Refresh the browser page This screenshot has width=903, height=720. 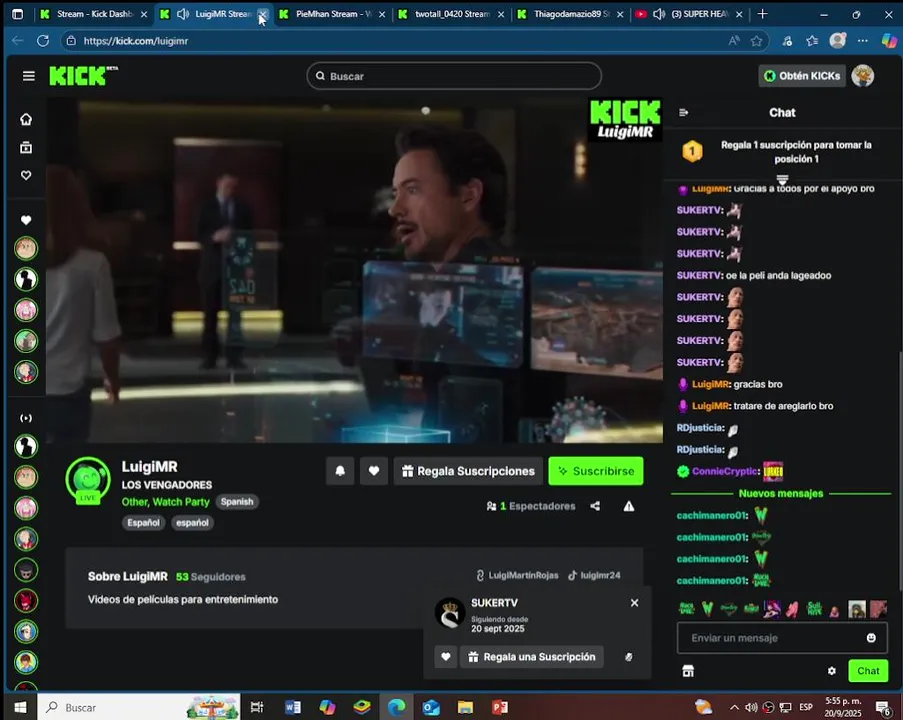coord(43,41)
